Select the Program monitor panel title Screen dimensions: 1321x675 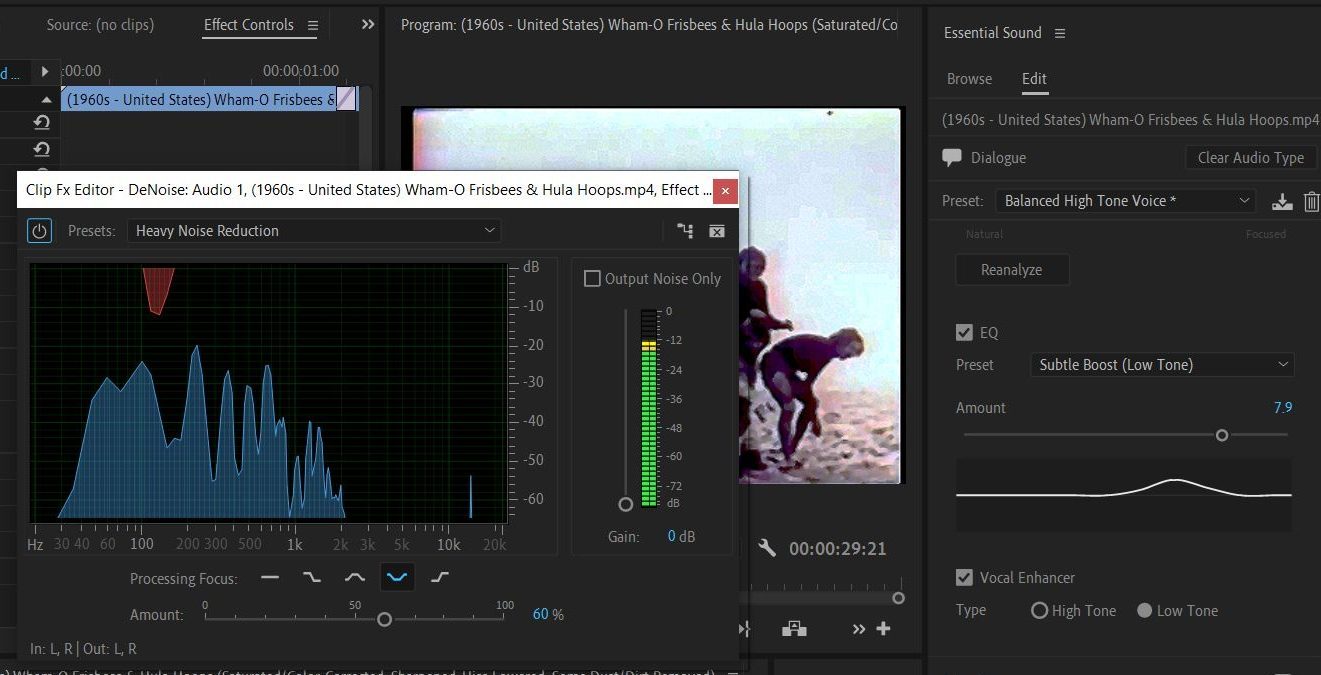tap(649, 25)
